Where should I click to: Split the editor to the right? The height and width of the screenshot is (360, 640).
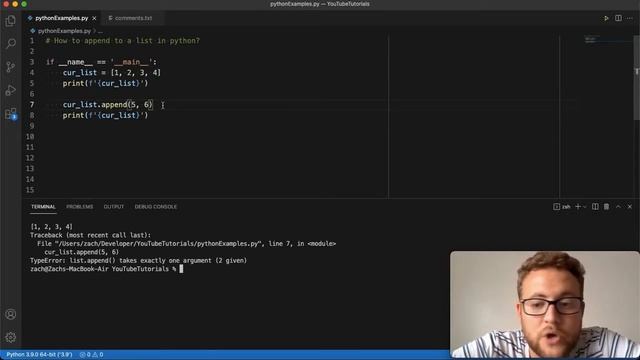pyautogui.click(x=618, y=18)
